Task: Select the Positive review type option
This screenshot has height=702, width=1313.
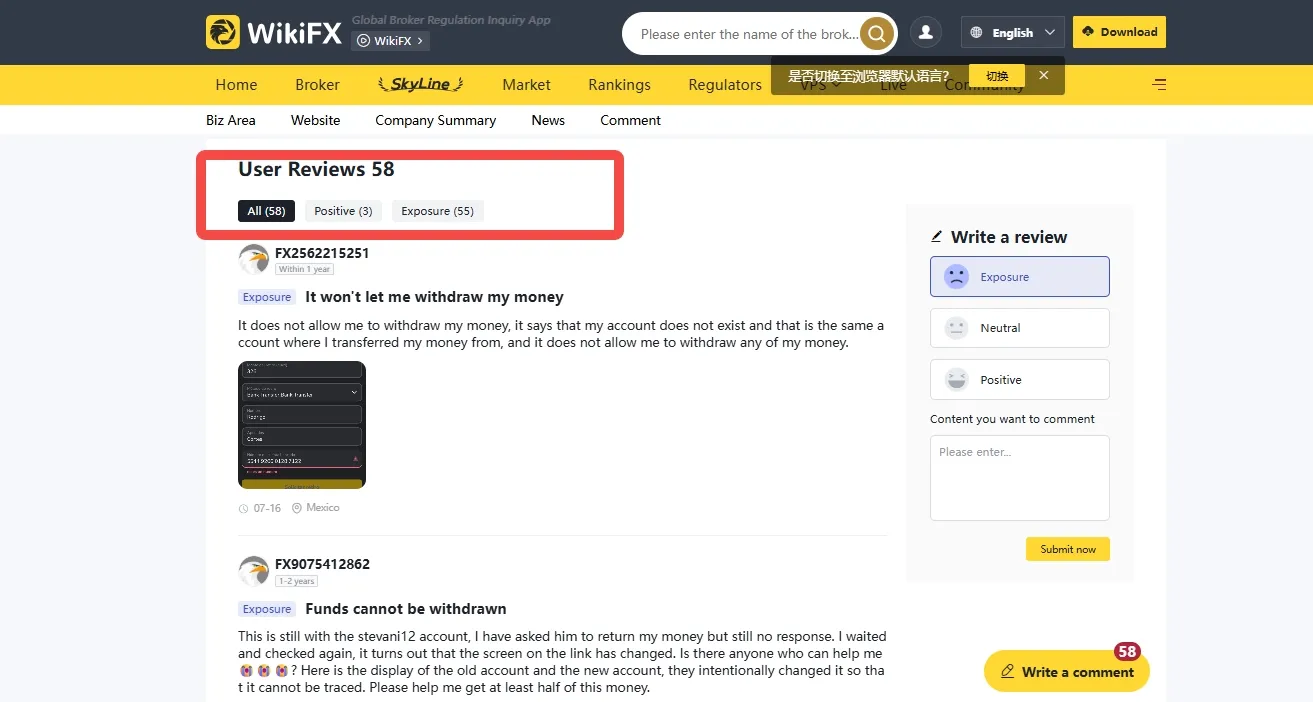Action: [1019, 380]
